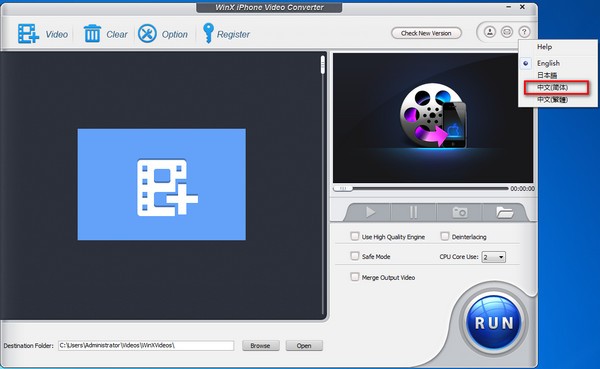This screenshot has height=369, width=600.
Task: Click the video preview window
Action: 433,118
